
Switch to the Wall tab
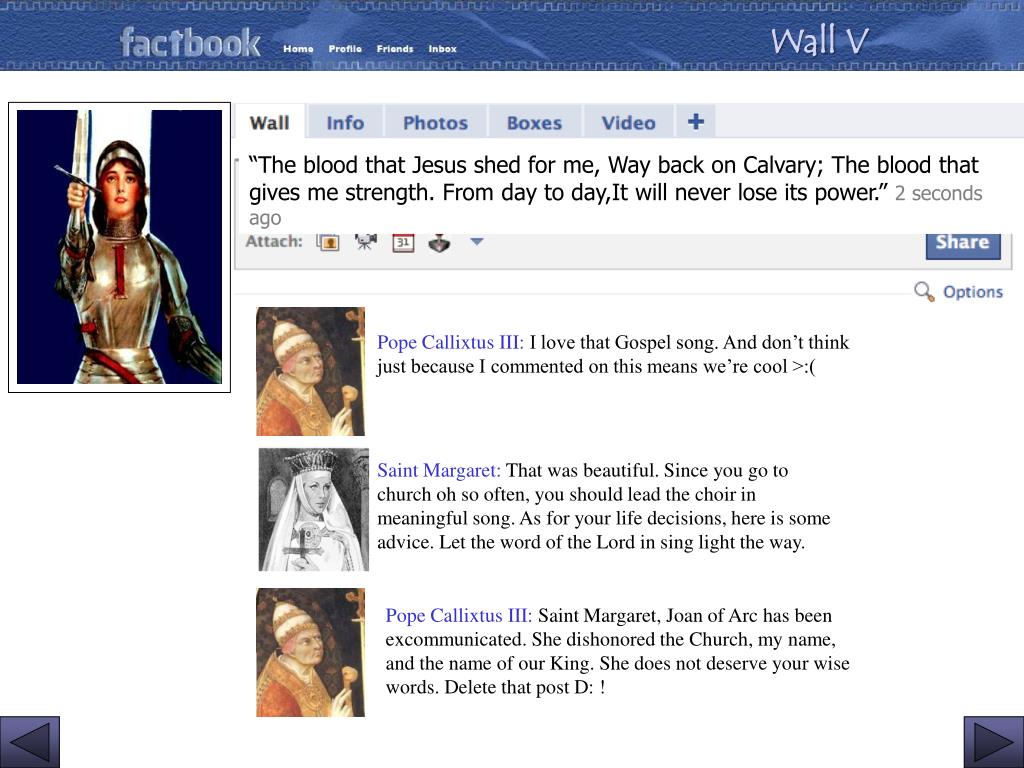pos(270,122)
